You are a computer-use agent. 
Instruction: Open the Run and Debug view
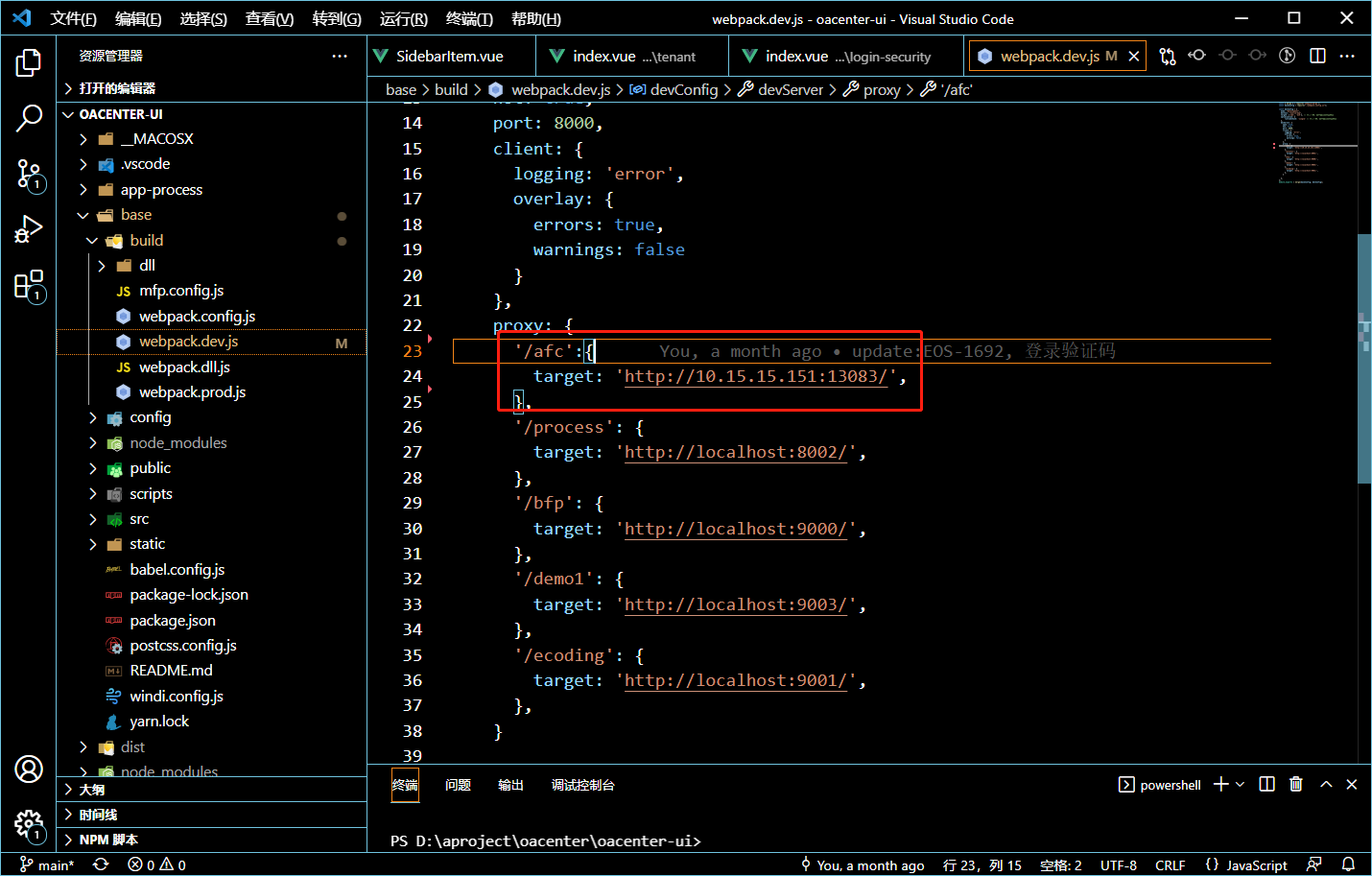29,229
